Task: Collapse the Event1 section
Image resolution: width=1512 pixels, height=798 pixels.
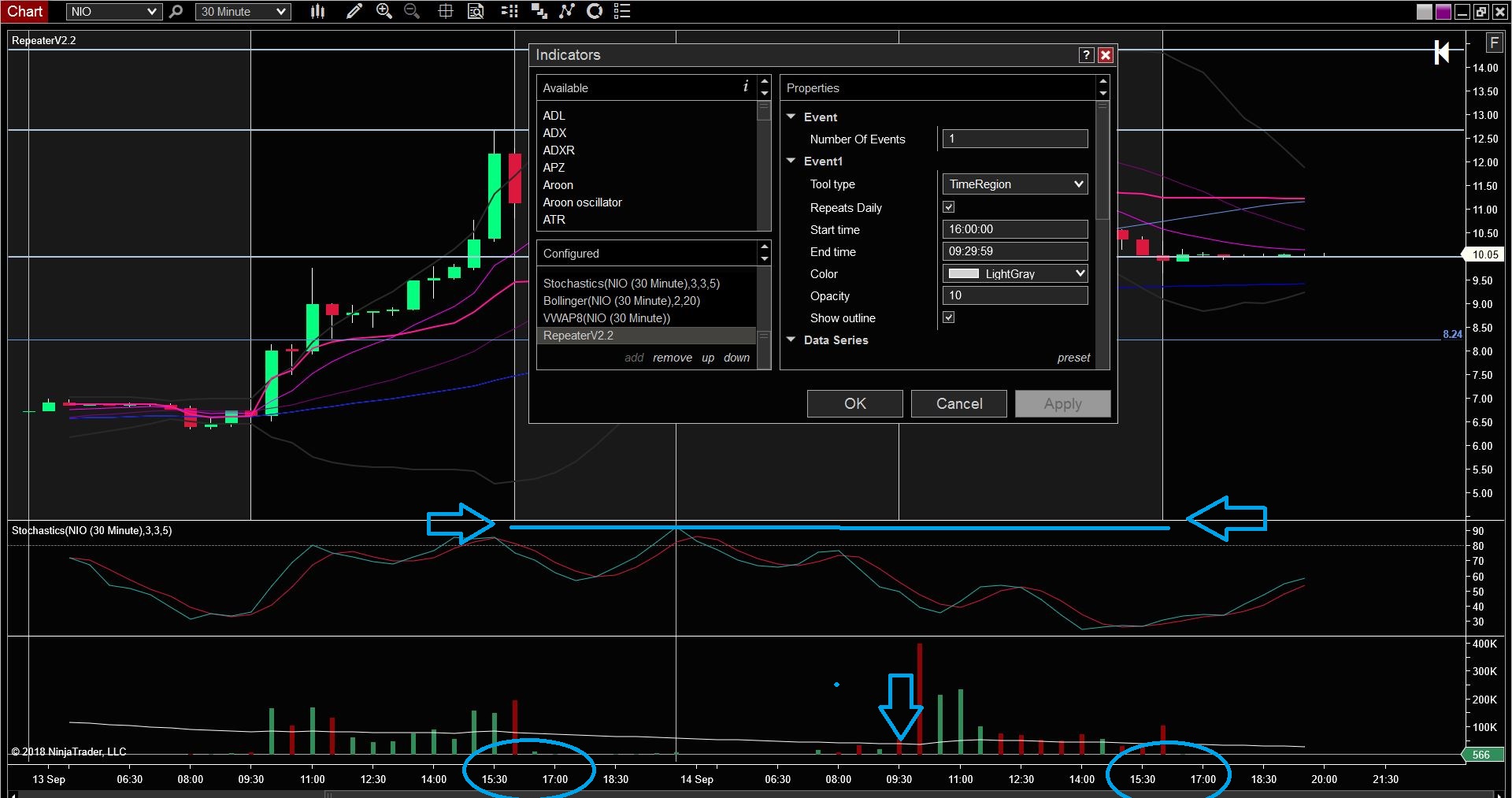Action: [791, 161]
